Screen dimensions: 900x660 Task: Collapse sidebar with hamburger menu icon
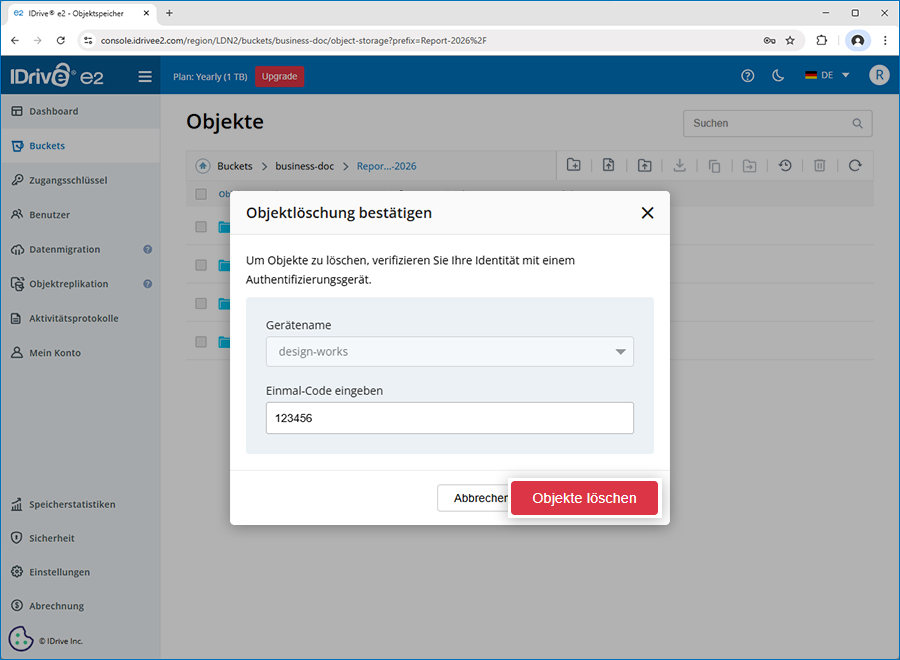coord(145,76)
